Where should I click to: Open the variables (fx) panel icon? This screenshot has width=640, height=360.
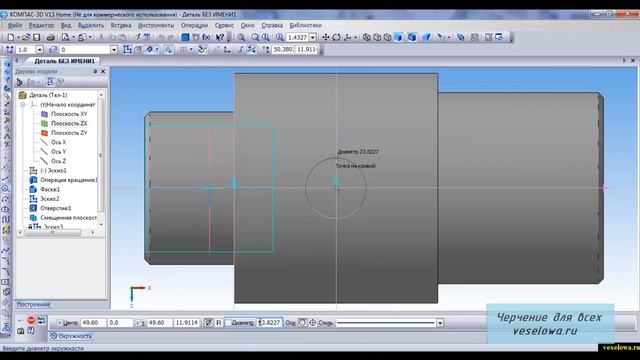pos(206,37)
